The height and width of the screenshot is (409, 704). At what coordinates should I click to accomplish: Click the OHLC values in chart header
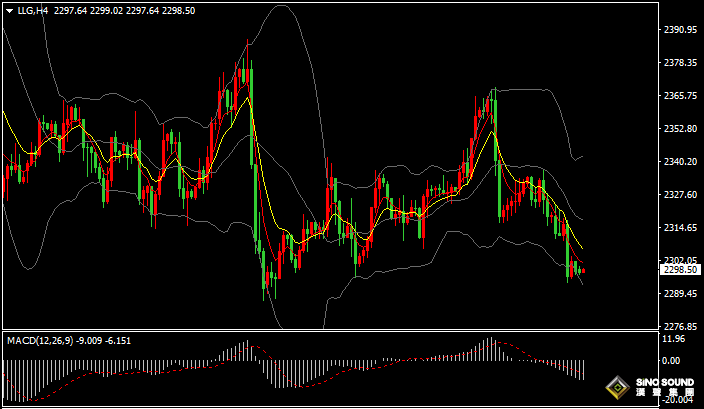pos(124,10)
